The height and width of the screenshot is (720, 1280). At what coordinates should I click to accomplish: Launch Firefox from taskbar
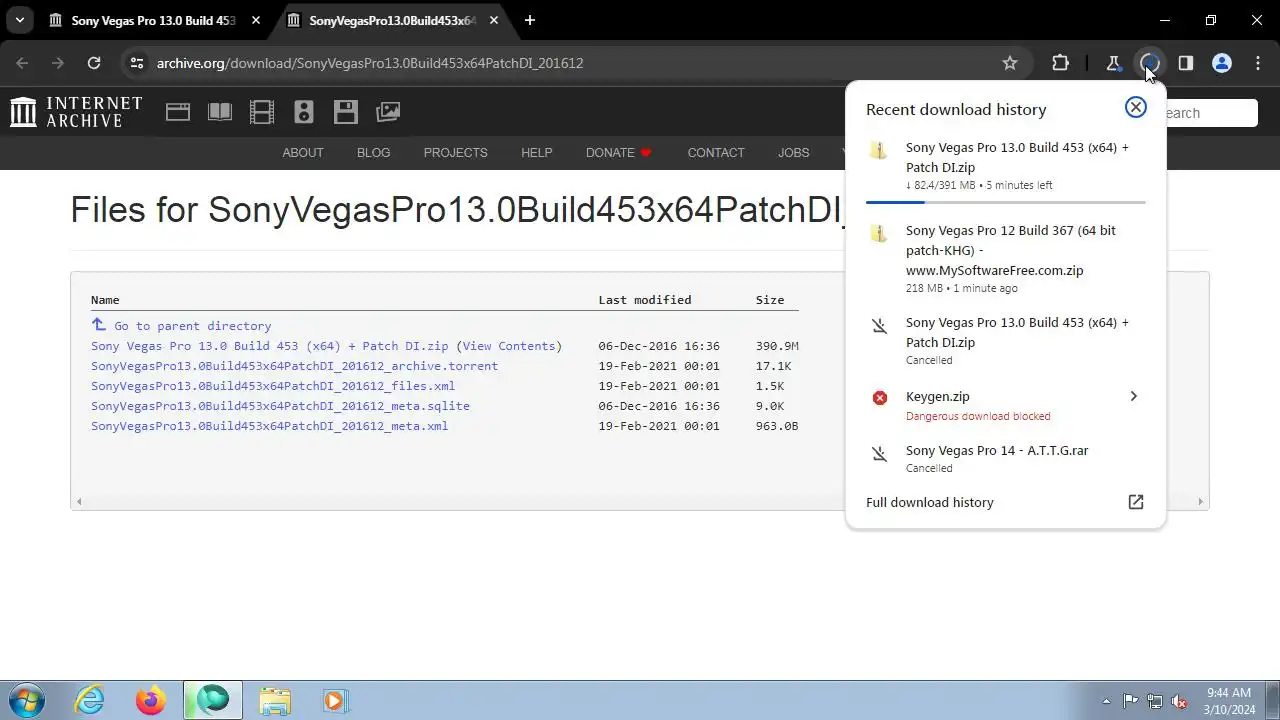(151, 700)
